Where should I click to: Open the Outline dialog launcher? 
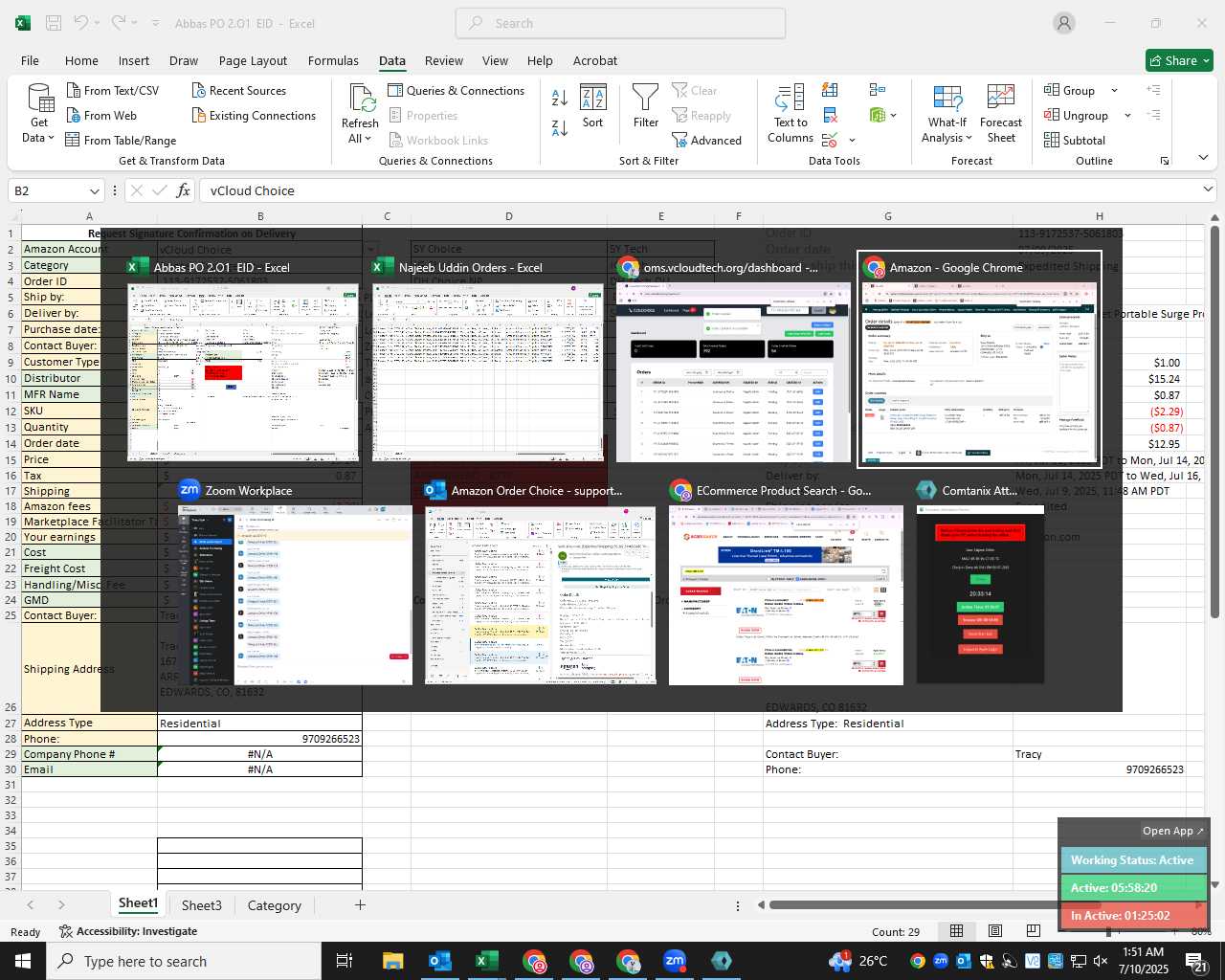pos(1165,161)
